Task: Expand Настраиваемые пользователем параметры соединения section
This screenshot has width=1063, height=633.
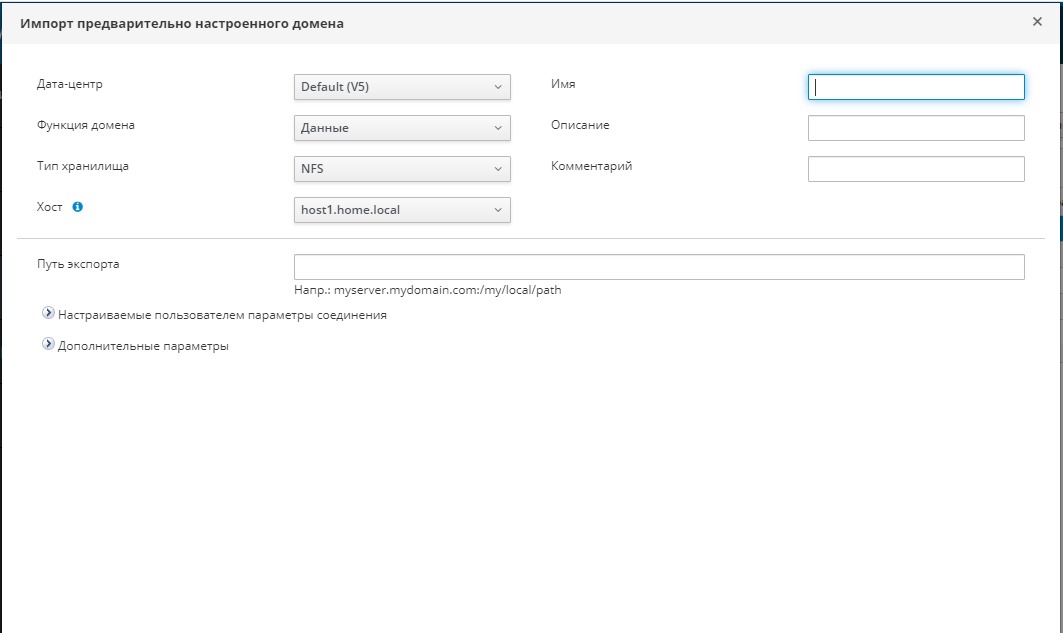Action: tap(222, 315)
